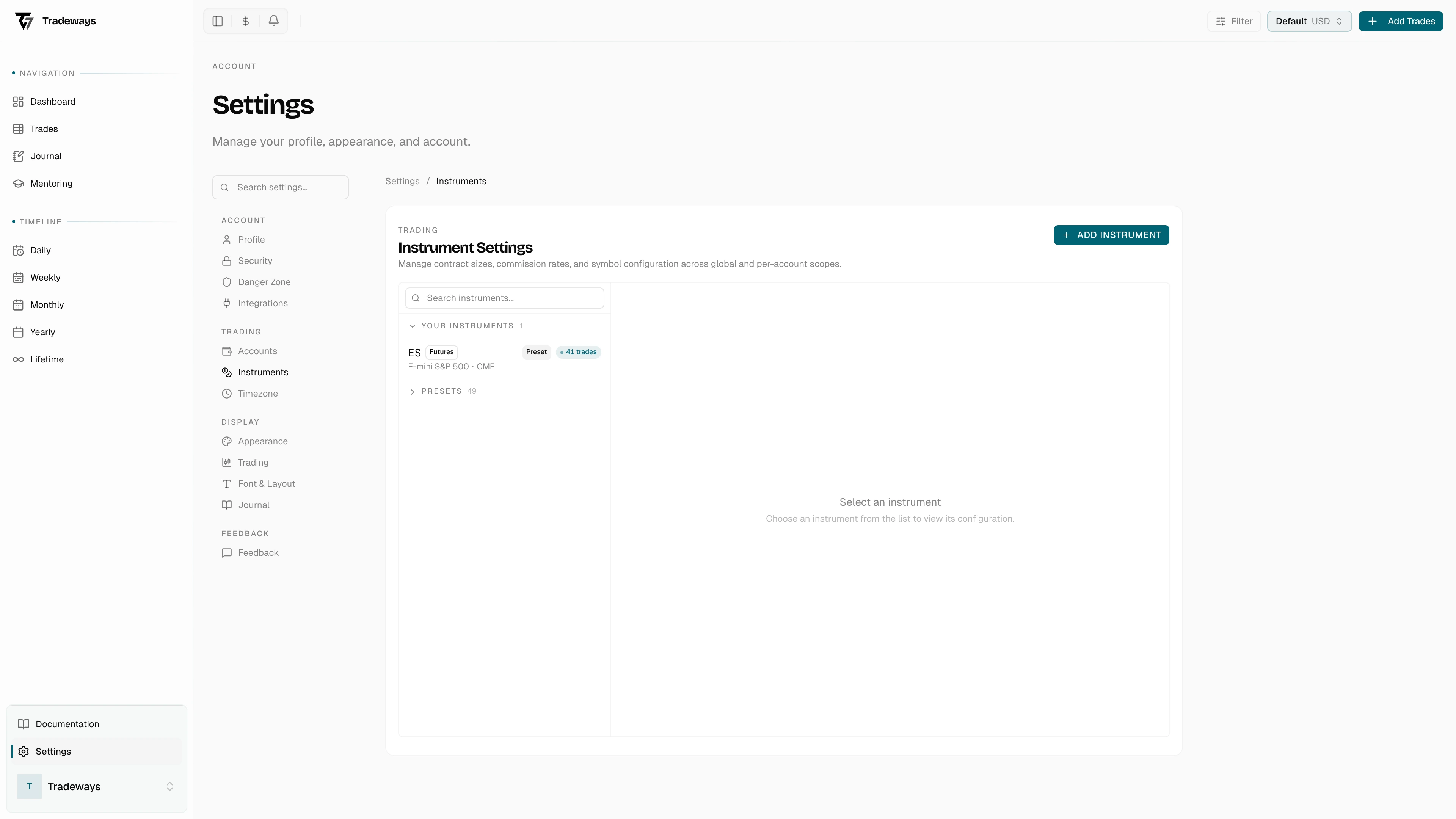Click the dollar sign icon in the toolbar
The width and height of the screenshot is (1456, 819).
click(245, 21)
